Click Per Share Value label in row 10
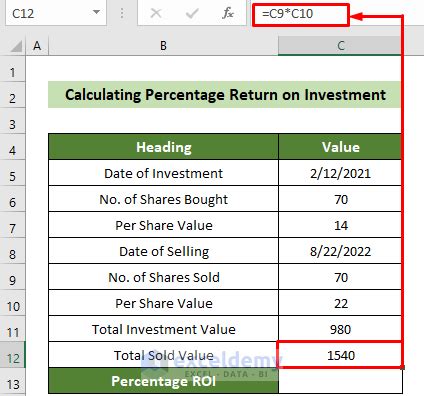424x396 pixels. click(163, 303)
